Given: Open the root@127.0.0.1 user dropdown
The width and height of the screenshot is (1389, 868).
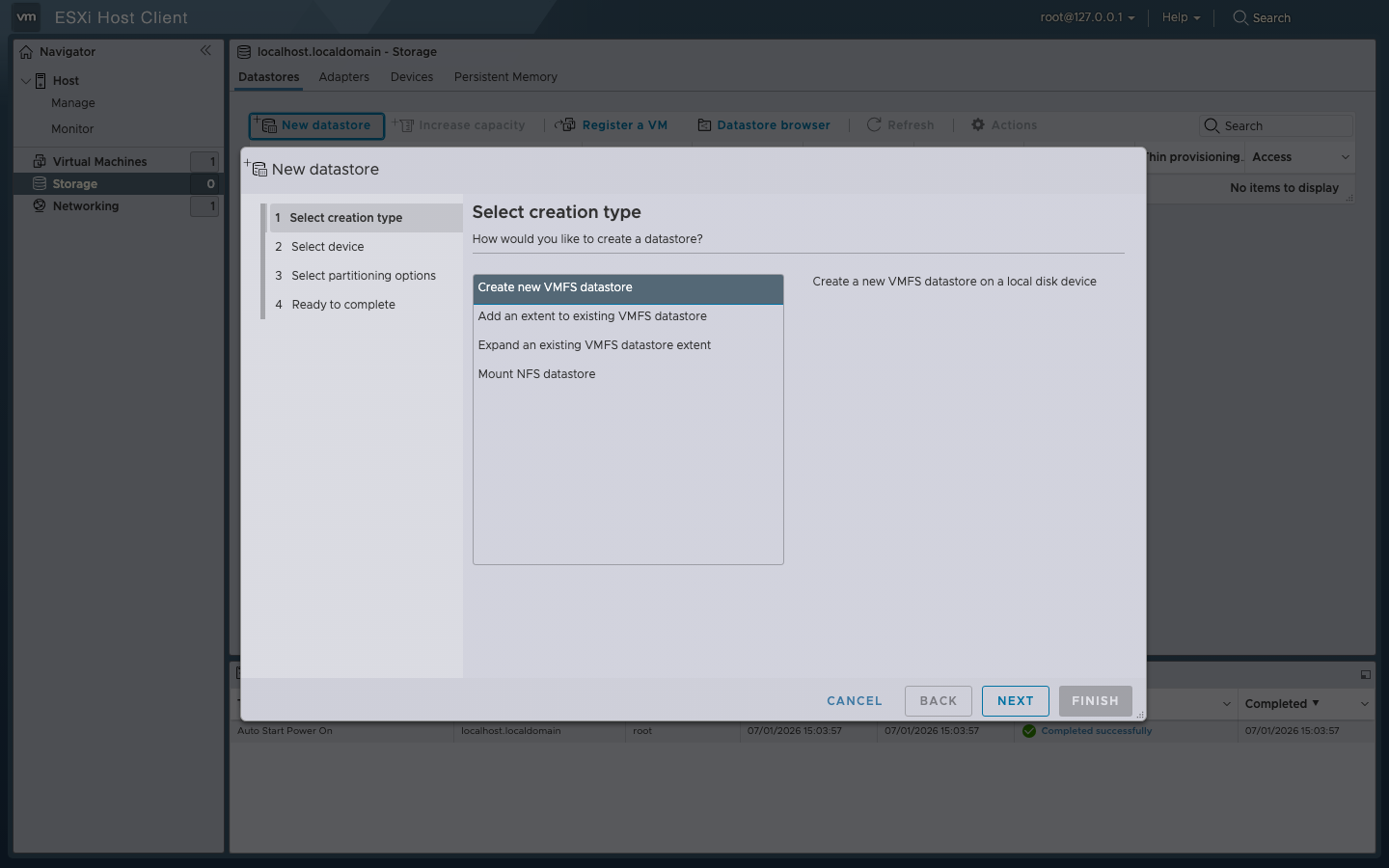Looking at the screenshot, I should 1087,17.
